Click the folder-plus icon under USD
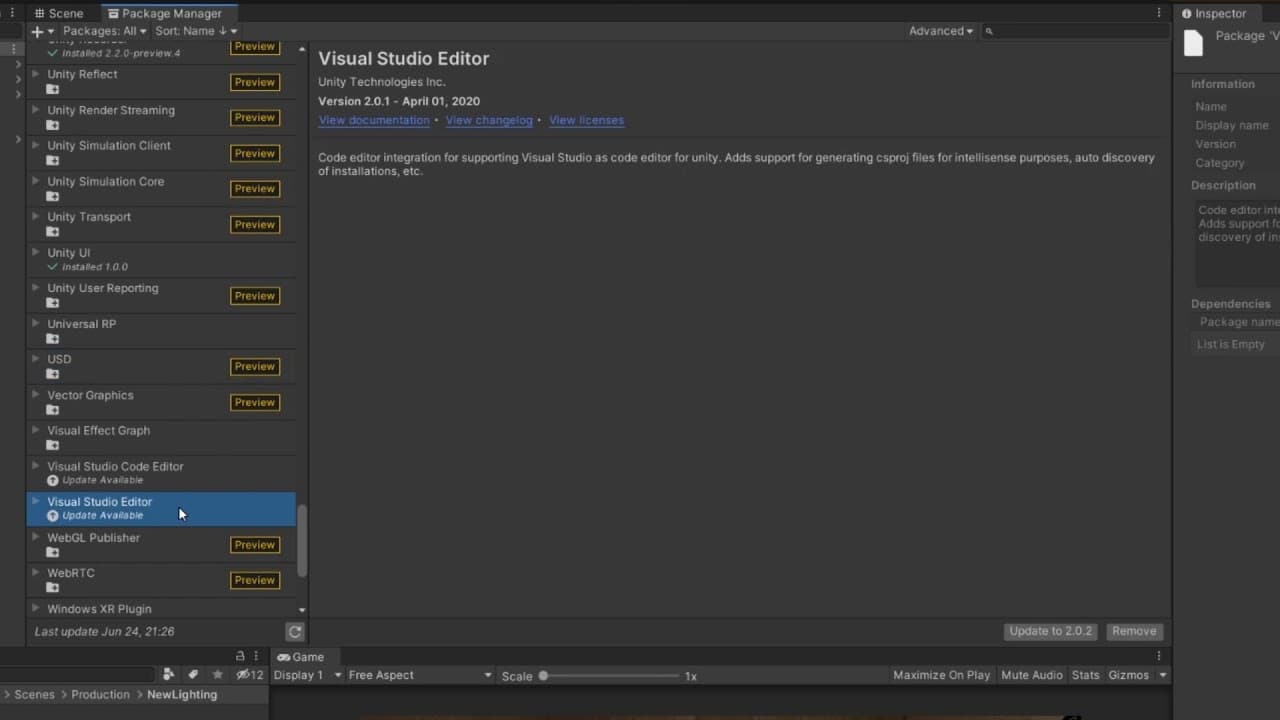 pos(53,374)
